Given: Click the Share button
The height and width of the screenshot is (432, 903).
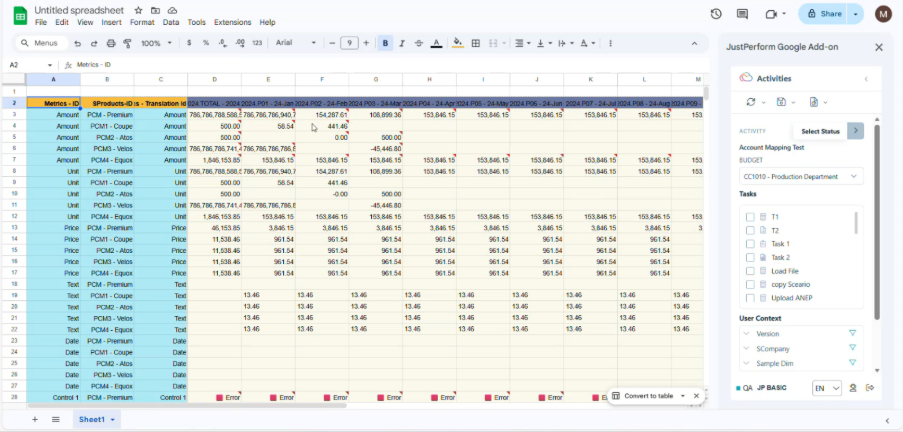Looking at the screenshot, I should point(824,14).
